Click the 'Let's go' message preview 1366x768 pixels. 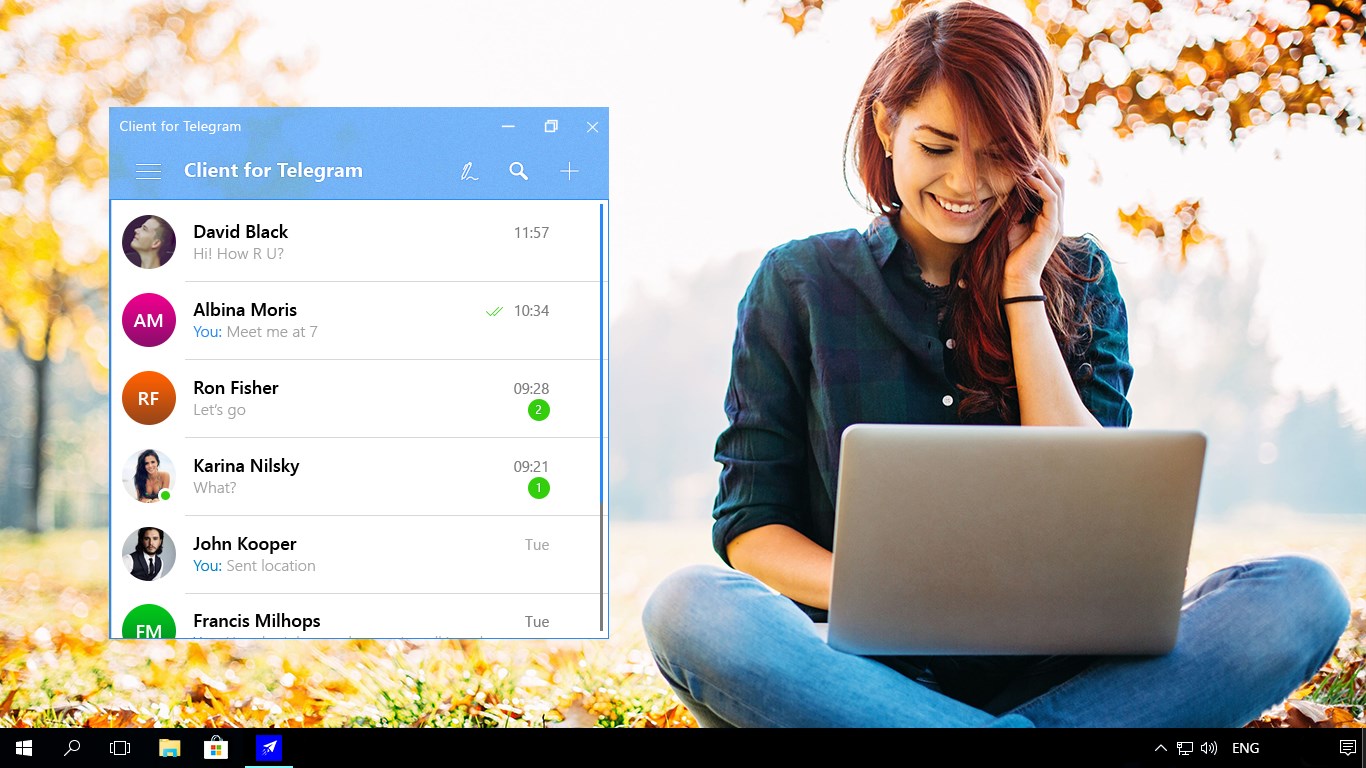tap(219, 410)
